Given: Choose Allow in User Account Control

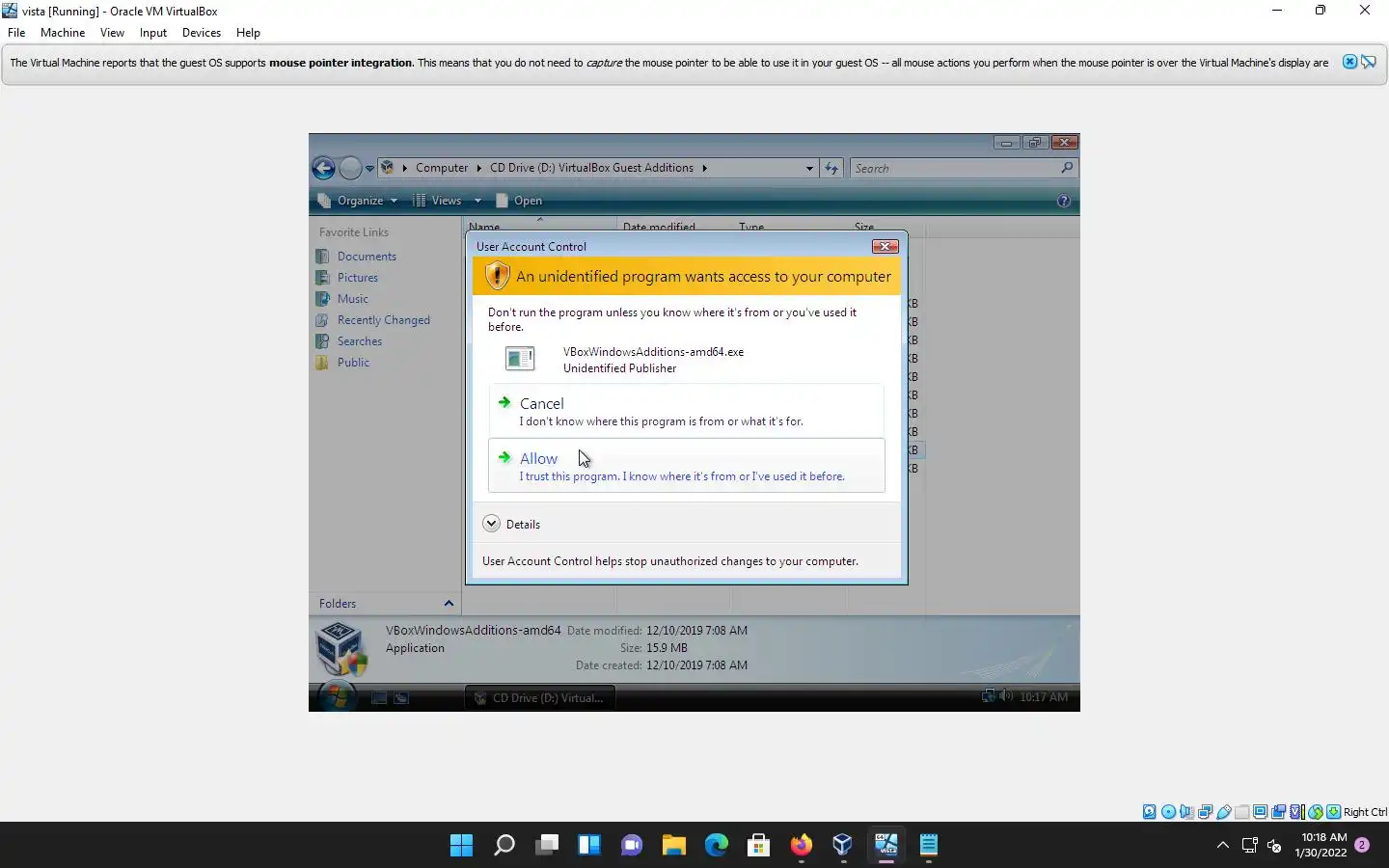Looking at the screenshot, I should pyautogui.click(x=686, y=466).
